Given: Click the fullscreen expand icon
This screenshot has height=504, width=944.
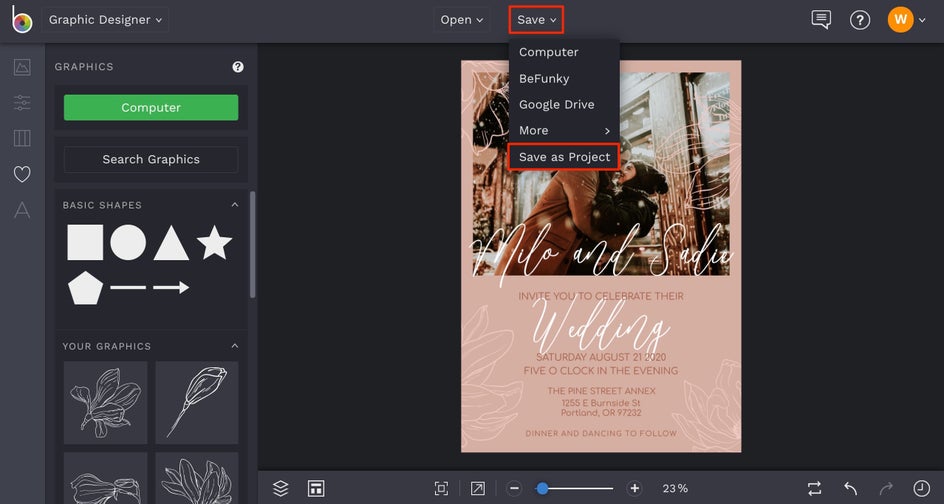Looking at the screenshot, I should pyautogui.click(x=477, y=488).
